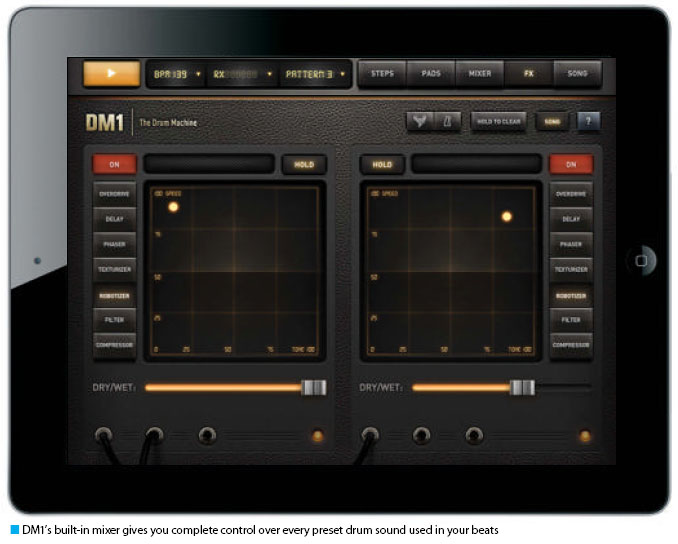Open the Pattern 3 dropdown
Image resolution: width=678 pixels, height=544 pixels.
pos(315,74)
